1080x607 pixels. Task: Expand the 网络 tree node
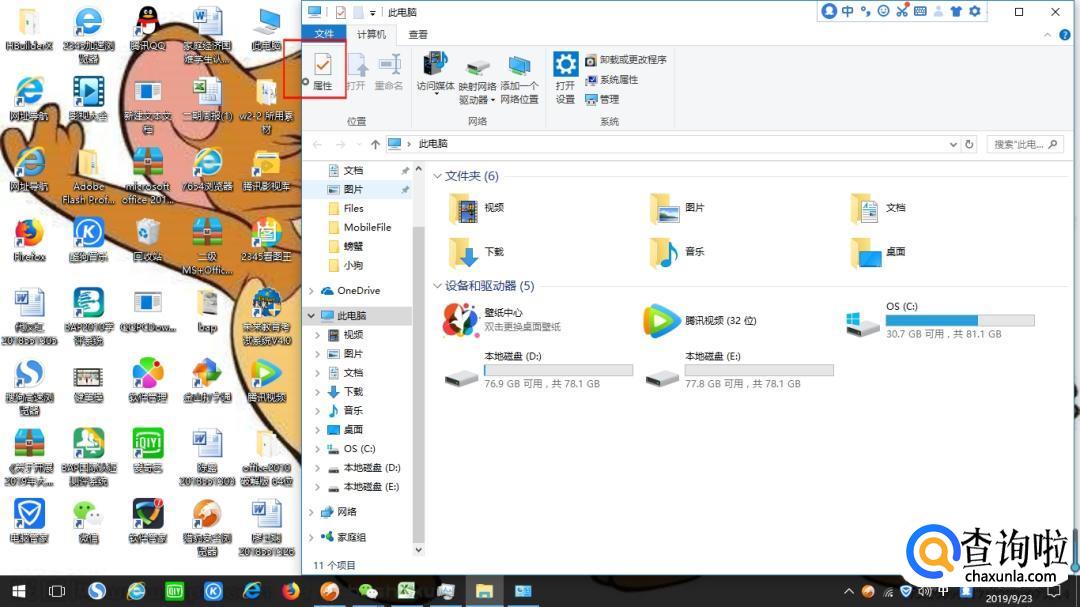pyautogui.click(x=311, y=512)
